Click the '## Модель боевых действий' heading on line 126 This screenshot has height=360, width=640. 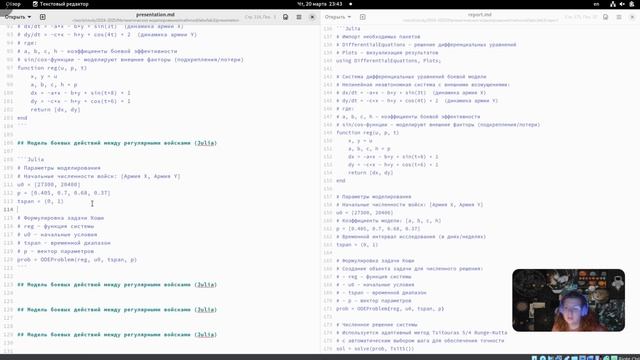117,309
